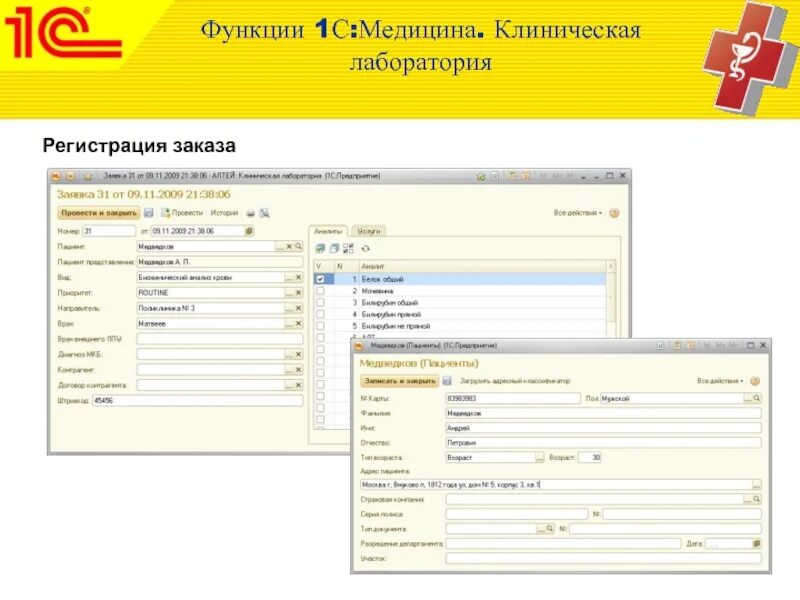Click the Штрихкод input field

(197, 401)
